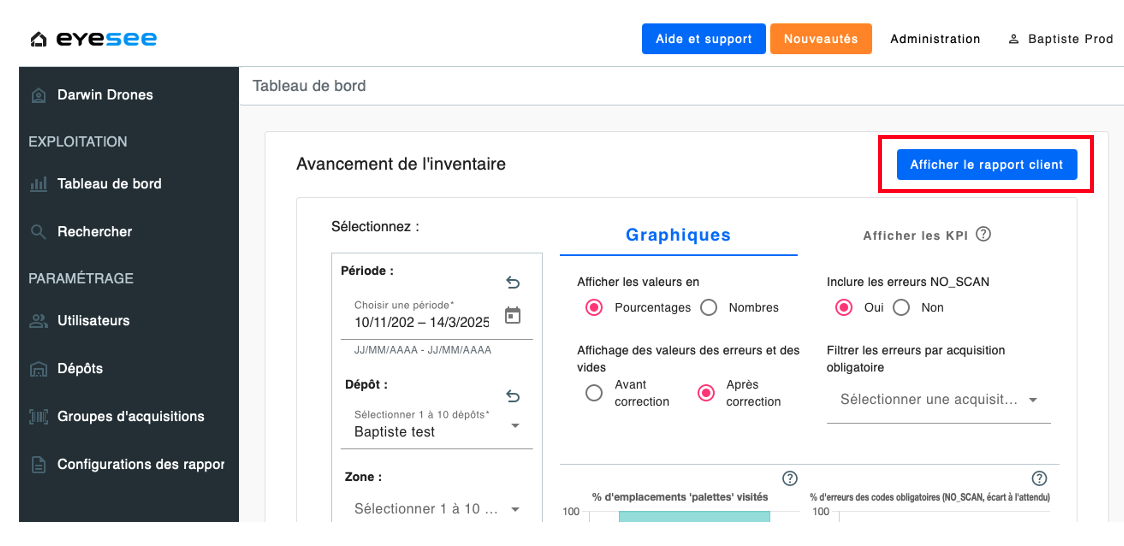Switch to the Graphiques tab
The height and width of the screenshot is (546, 1124).
pyautogui.click(x=678, y=235)
